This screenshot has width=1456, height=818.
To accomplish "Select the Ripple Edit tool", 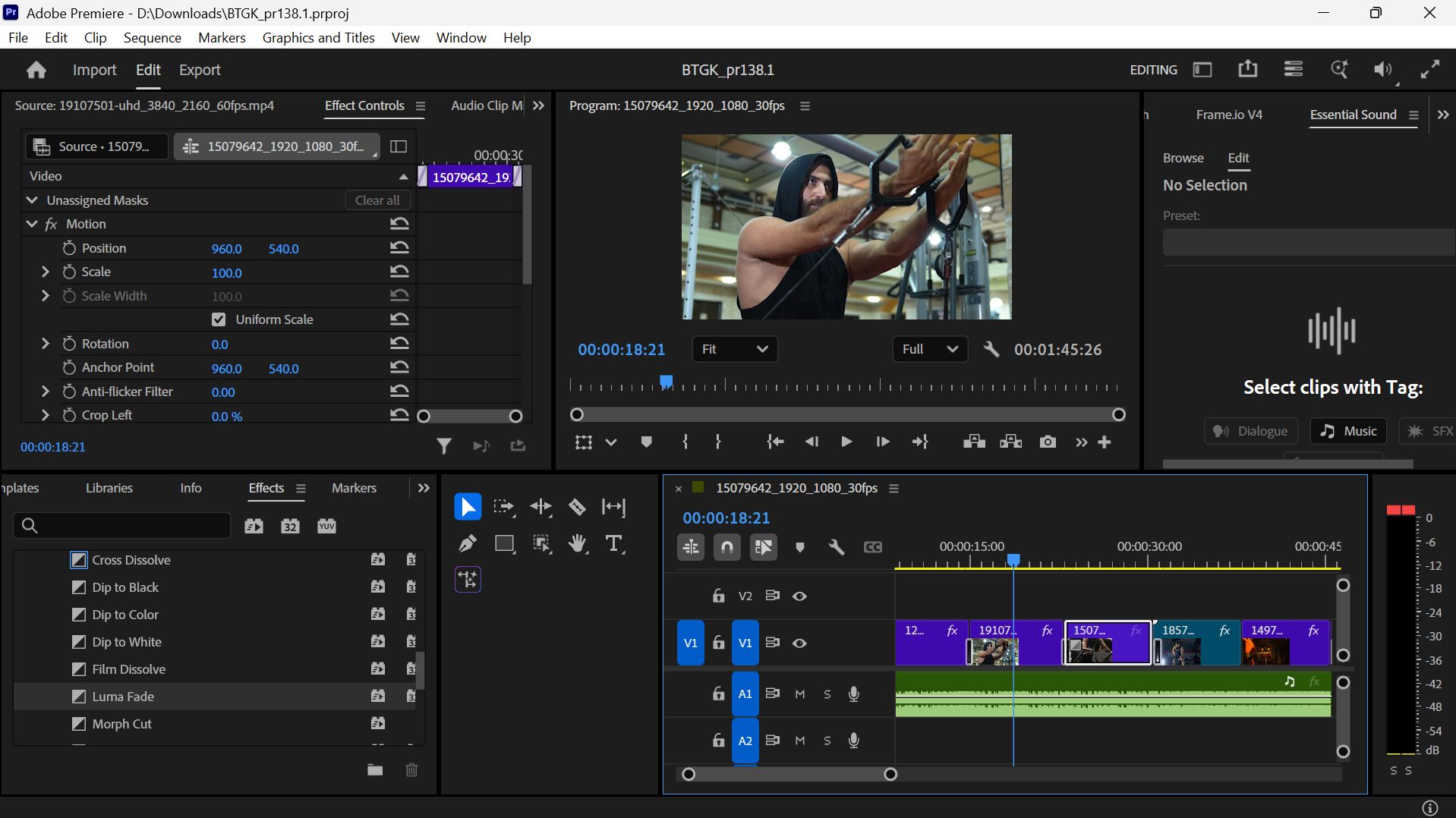I will [540, 507].
